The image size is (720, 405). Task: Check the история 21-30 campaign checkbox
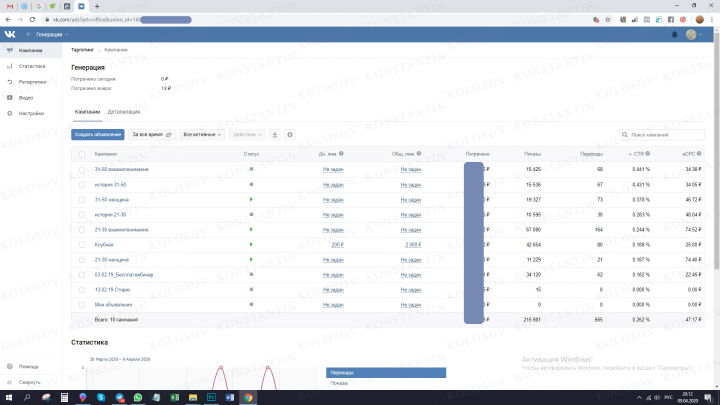tap(82, 214)
